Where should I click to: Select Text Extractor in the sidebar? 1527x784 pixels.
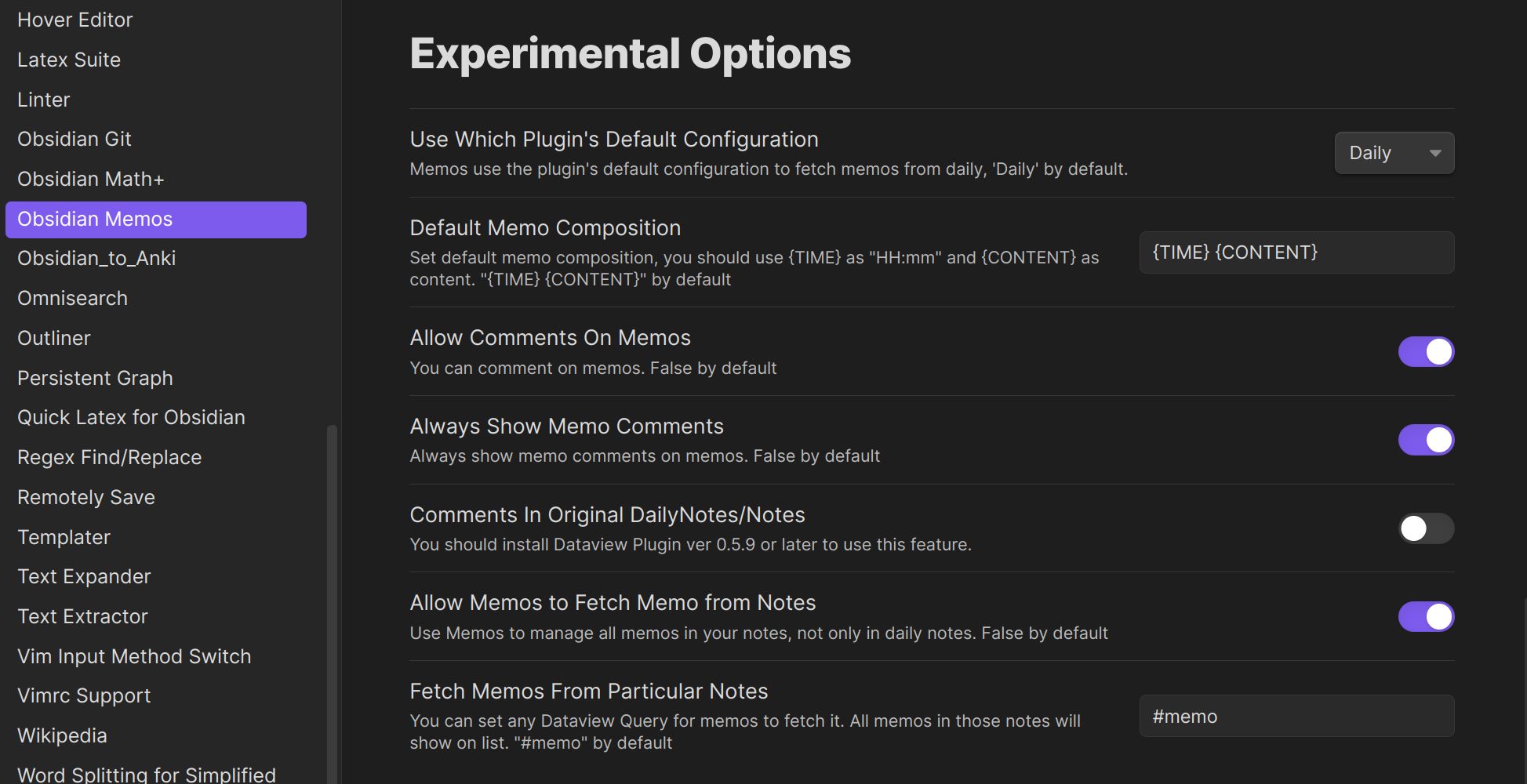pos(82,616)
